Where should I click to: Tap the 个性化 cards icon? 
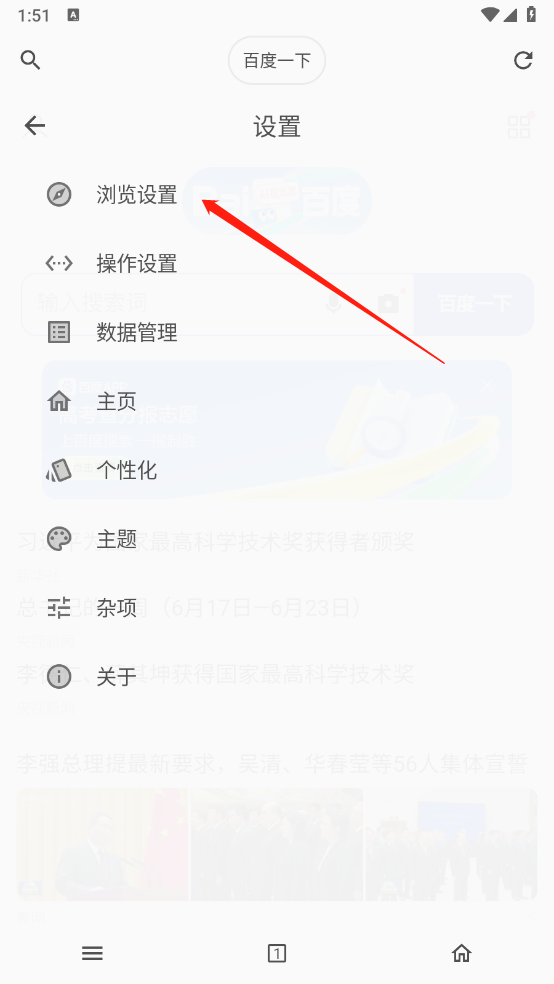tap(59, 470)
